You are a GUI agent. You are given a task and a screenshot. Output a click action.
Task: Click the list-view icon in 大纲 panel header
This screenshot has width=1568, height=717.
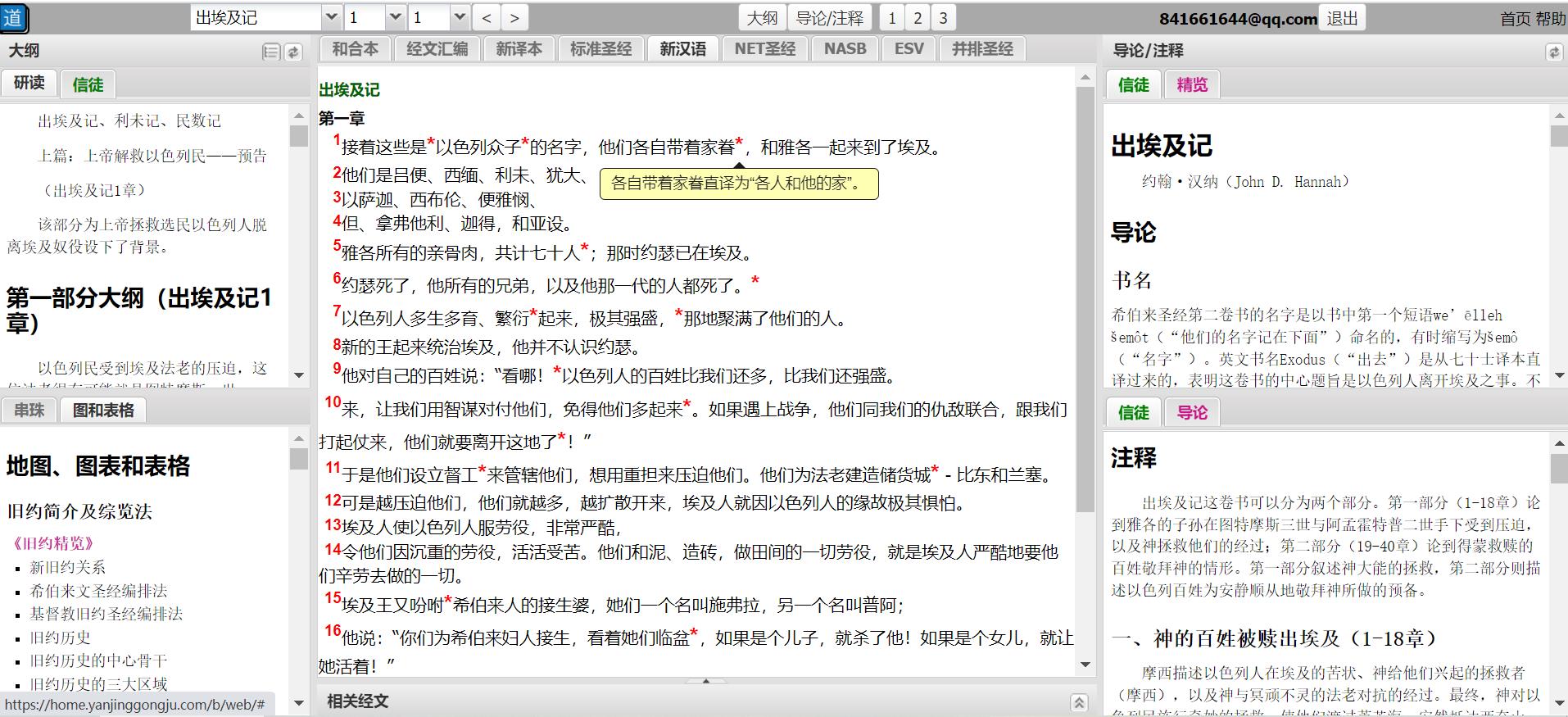coord(271,52)
